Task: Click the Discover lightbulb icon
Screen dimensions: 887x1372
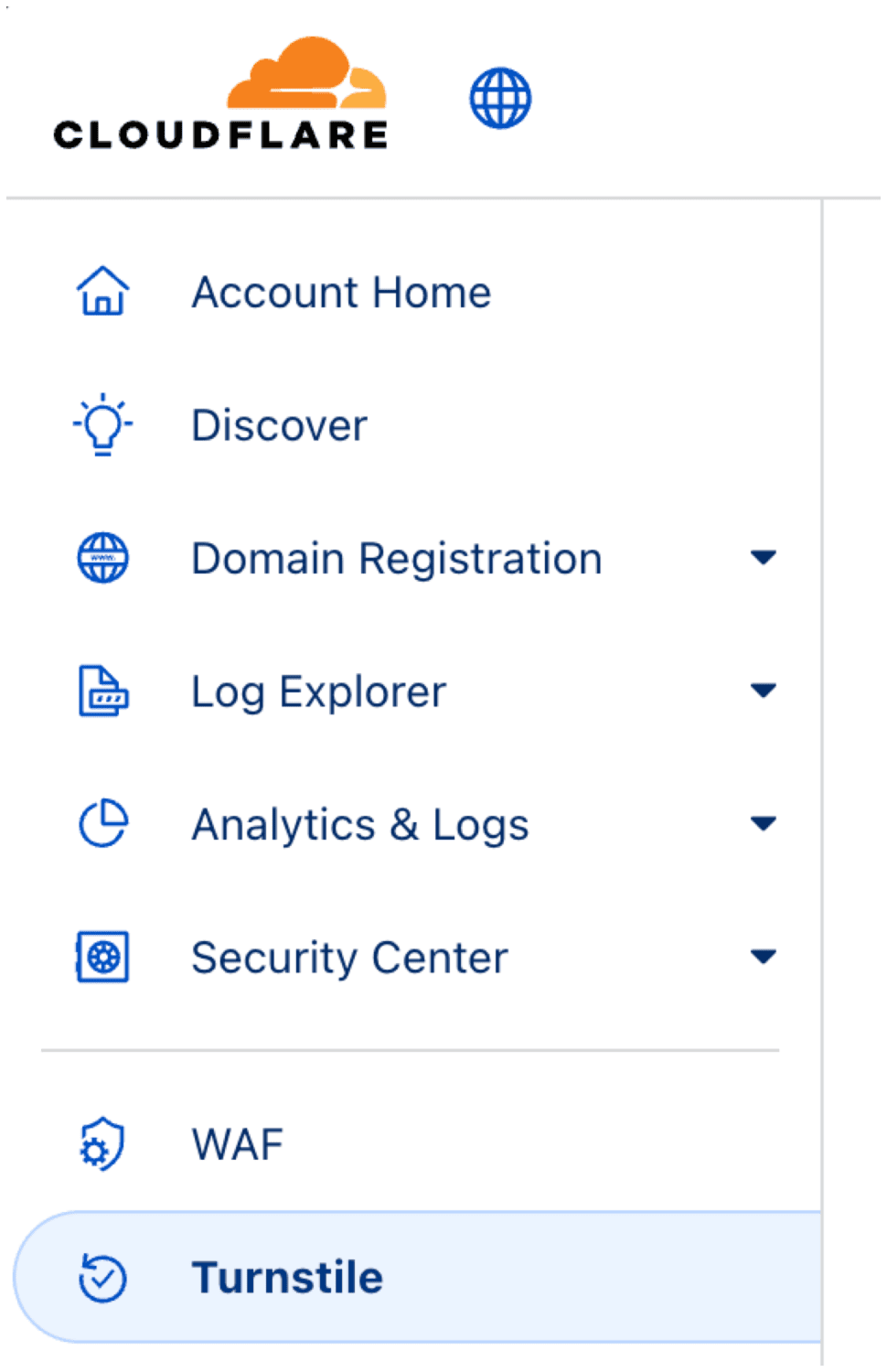Action: point(102,424)
